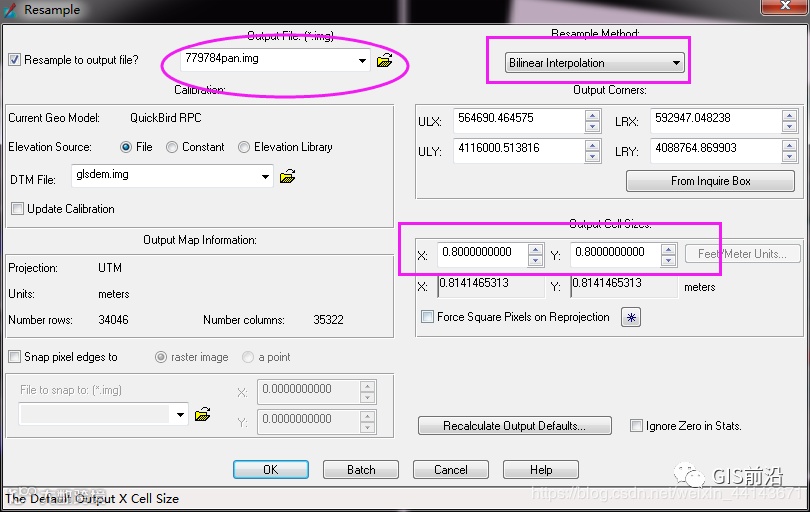Browse for the DTM file with folder icon
The width and height of the screenshot is (810, 512).
coord(287,177)
